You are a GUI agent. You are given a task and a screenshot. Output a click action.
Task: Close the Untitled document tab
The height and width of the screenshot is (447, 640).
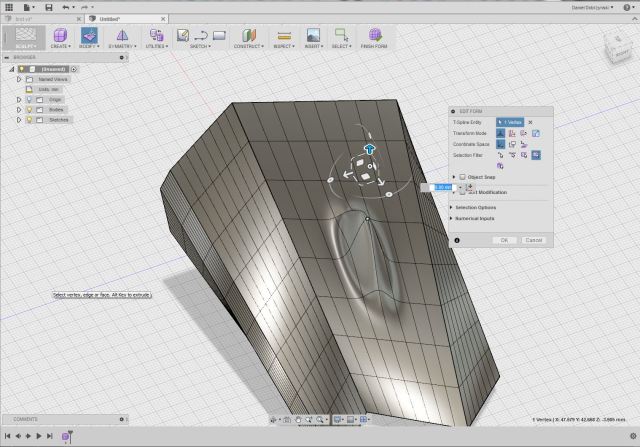163,19
